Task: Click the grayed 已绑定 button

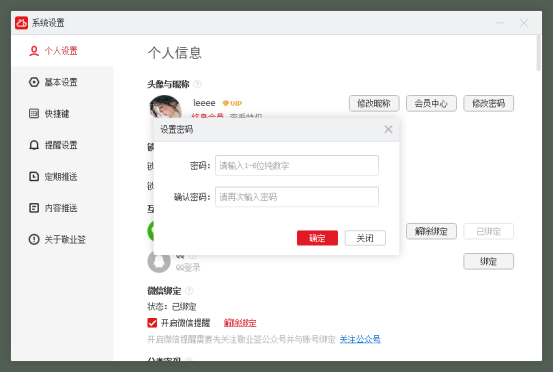Action: coord(489,231)
